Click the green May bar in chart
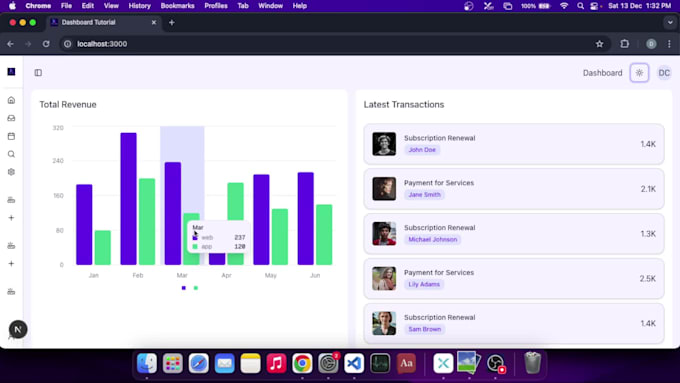 pos(280,237)
